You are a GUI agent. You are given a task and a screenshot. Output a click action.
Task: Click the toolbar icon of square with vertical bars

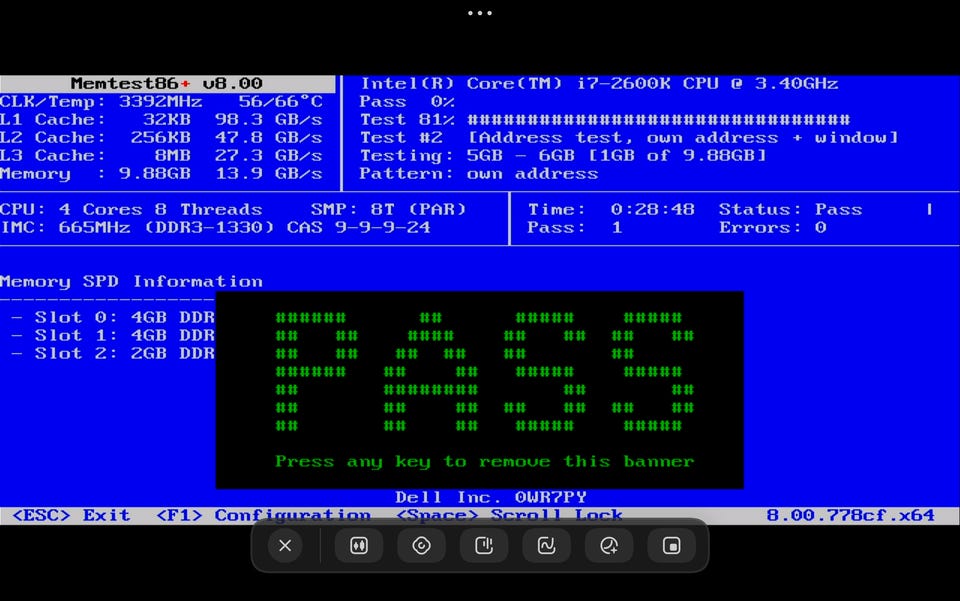(484, 545)
